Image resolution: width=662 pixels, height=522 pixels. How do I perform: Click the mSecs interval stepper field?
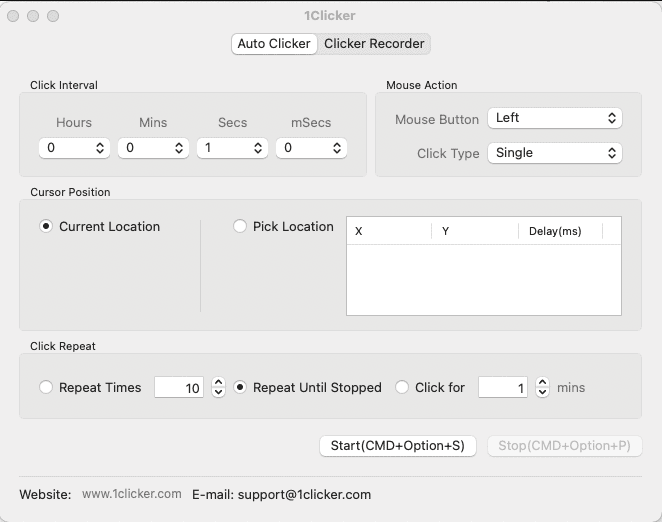tap(311, 148)
